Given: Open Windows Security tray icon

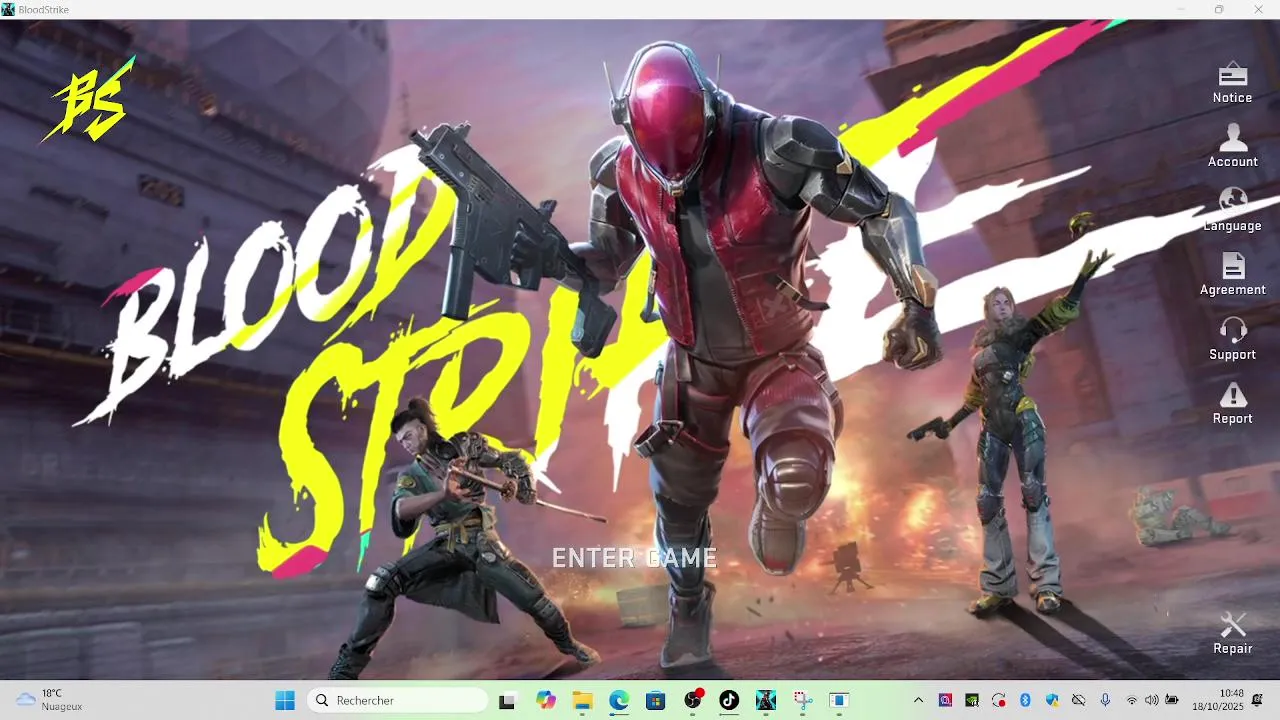Looking at the screenshot, I should 1052,700.
